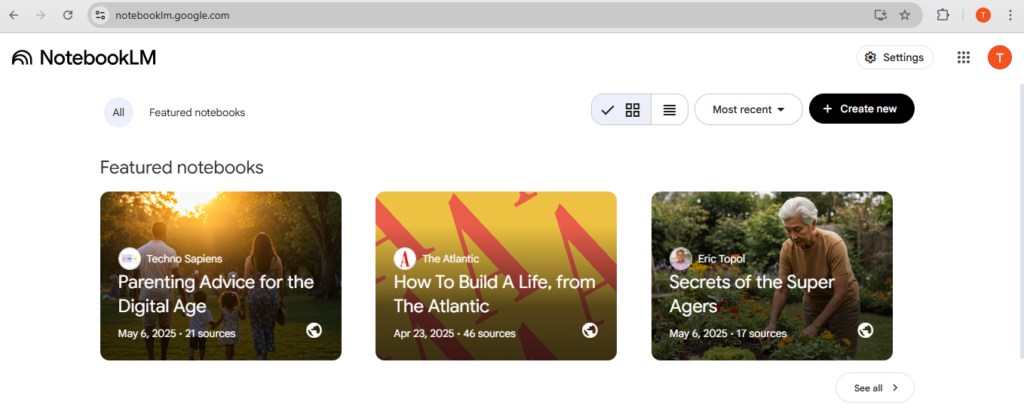Image resolution: width=1024 pixels, height=420 pixels.
Task: Bookmark page with the star icon
Action: [x=905, y=15]
